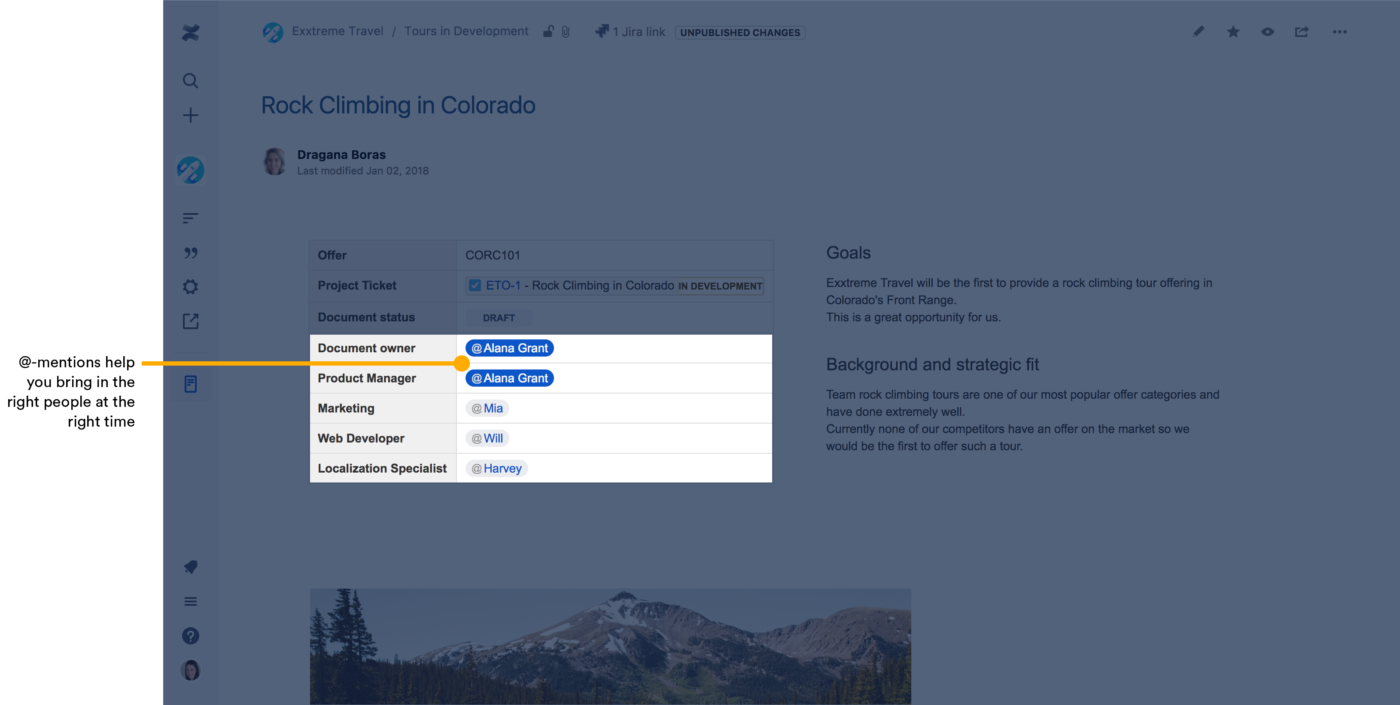Open the hamburger menu in the sidebar
Viewport: 1400px width, 705px height.
click(x=190, y=601)
